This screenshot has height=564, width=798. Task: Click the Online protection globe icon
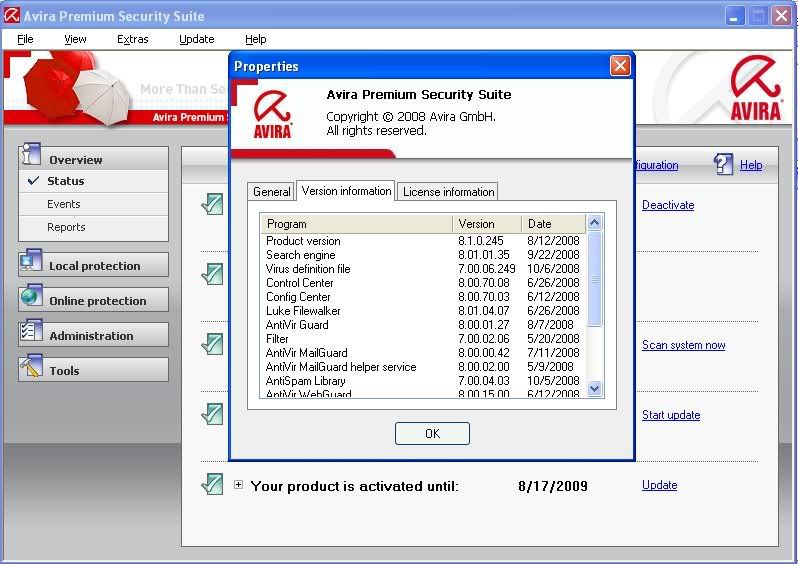tap(31, 296)
